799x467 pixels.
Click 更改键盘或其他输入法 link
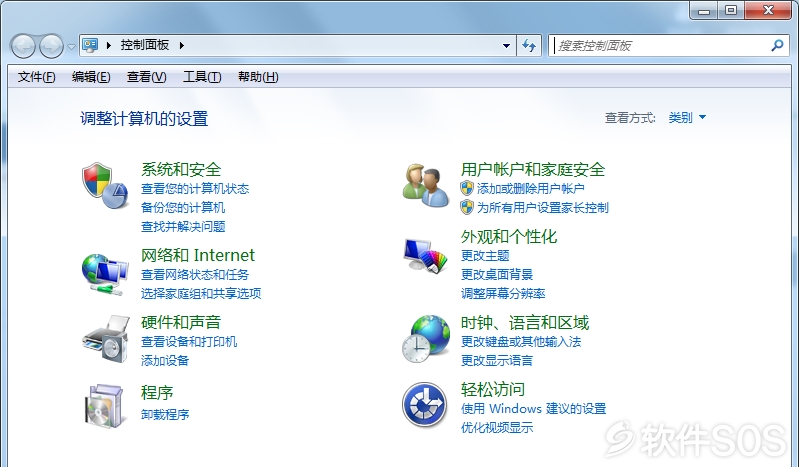[521, 342]
